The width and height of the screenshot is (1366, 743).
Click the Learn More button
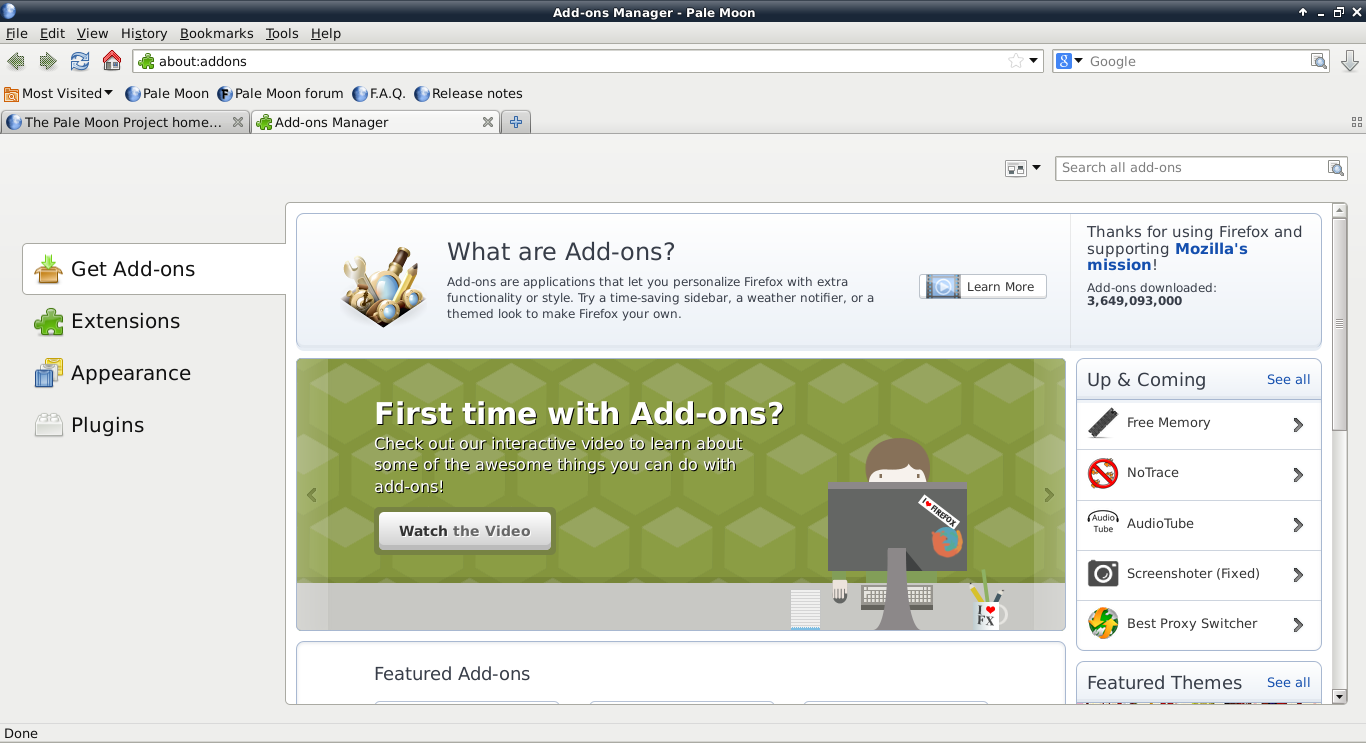983,287
